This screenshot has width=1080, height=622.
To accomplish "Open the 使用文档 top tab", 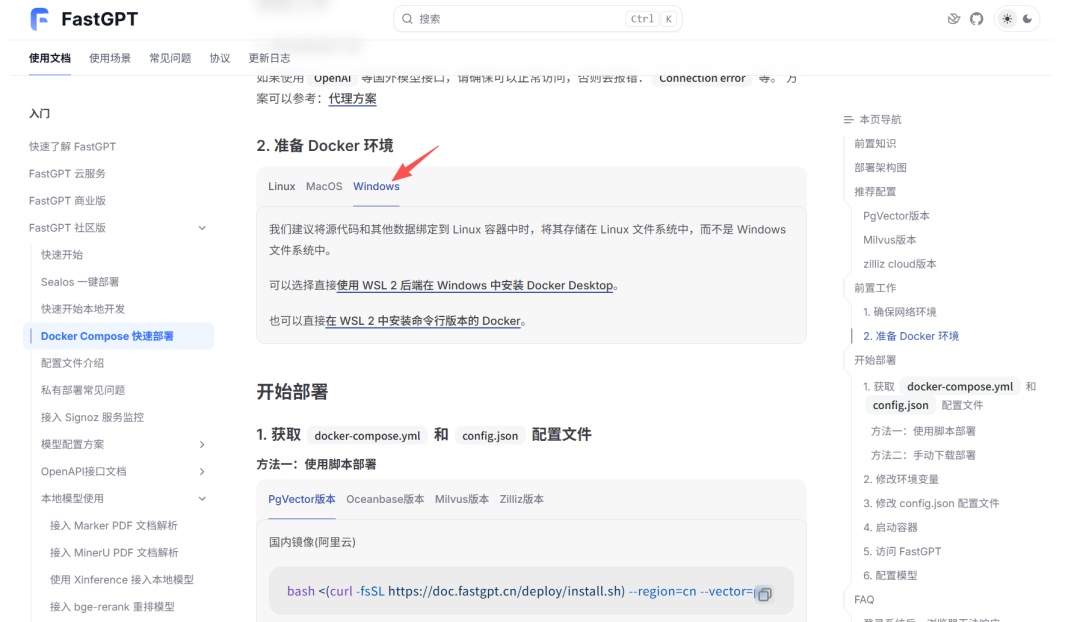I will point(50,58).
